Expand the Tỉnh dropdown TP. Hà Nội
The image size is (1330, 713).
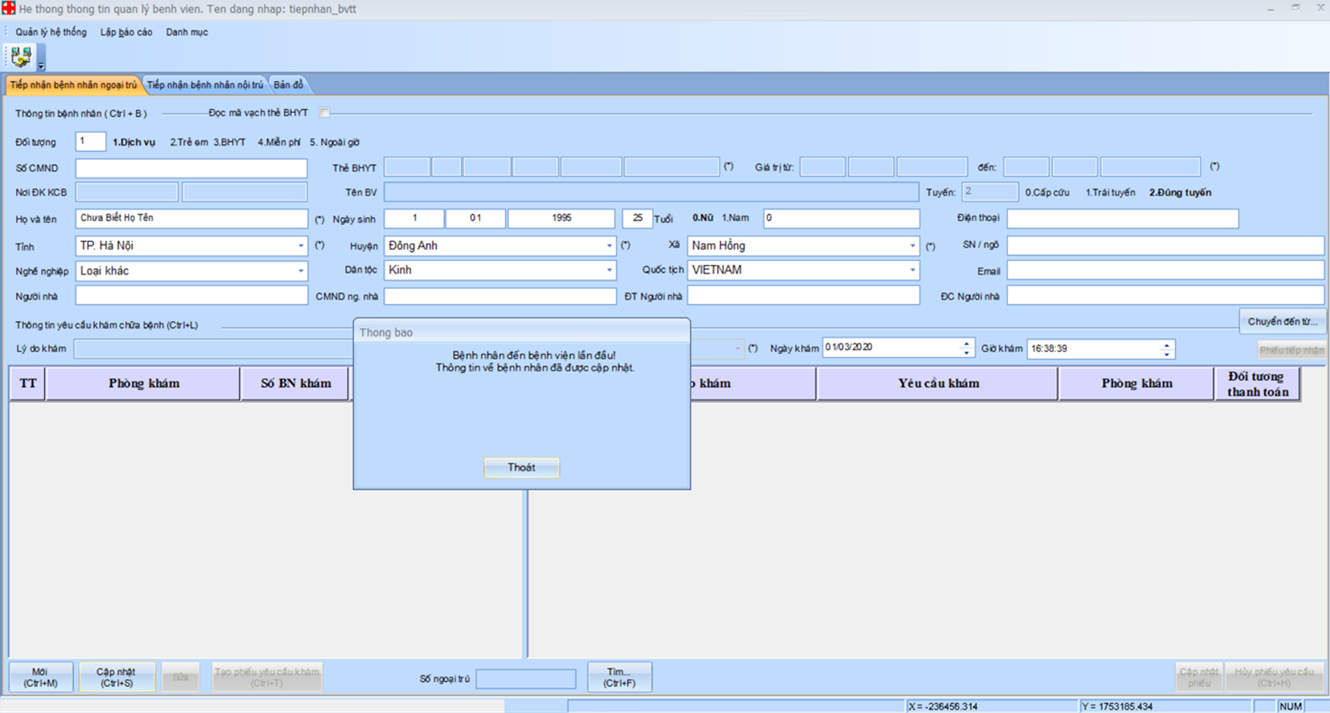pos(301,245)
